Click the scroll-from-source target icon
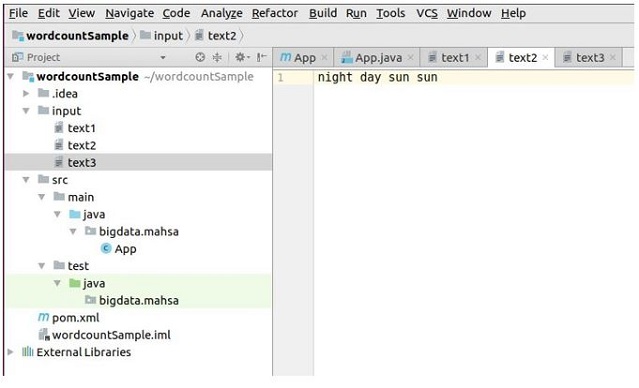This screenshot has width=639, height=388. [200, 57]
